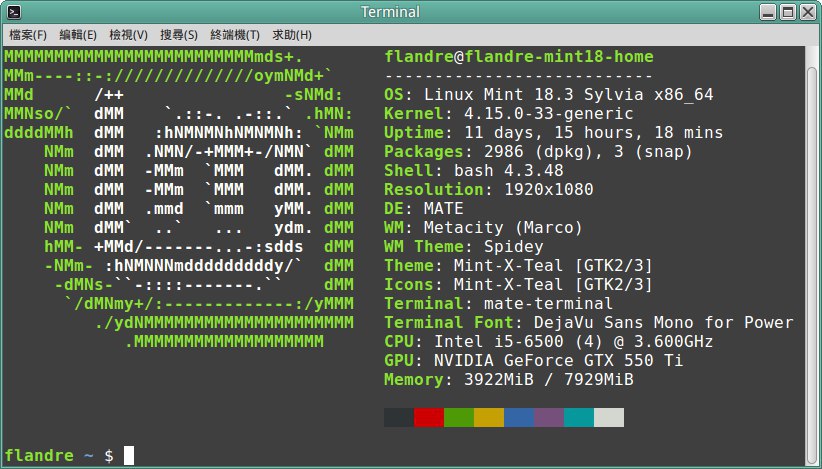The image size is (822, 469).
Task: Click the Icons line Mint-X-Teal [GTK2/3]
Action: [518, 284]
